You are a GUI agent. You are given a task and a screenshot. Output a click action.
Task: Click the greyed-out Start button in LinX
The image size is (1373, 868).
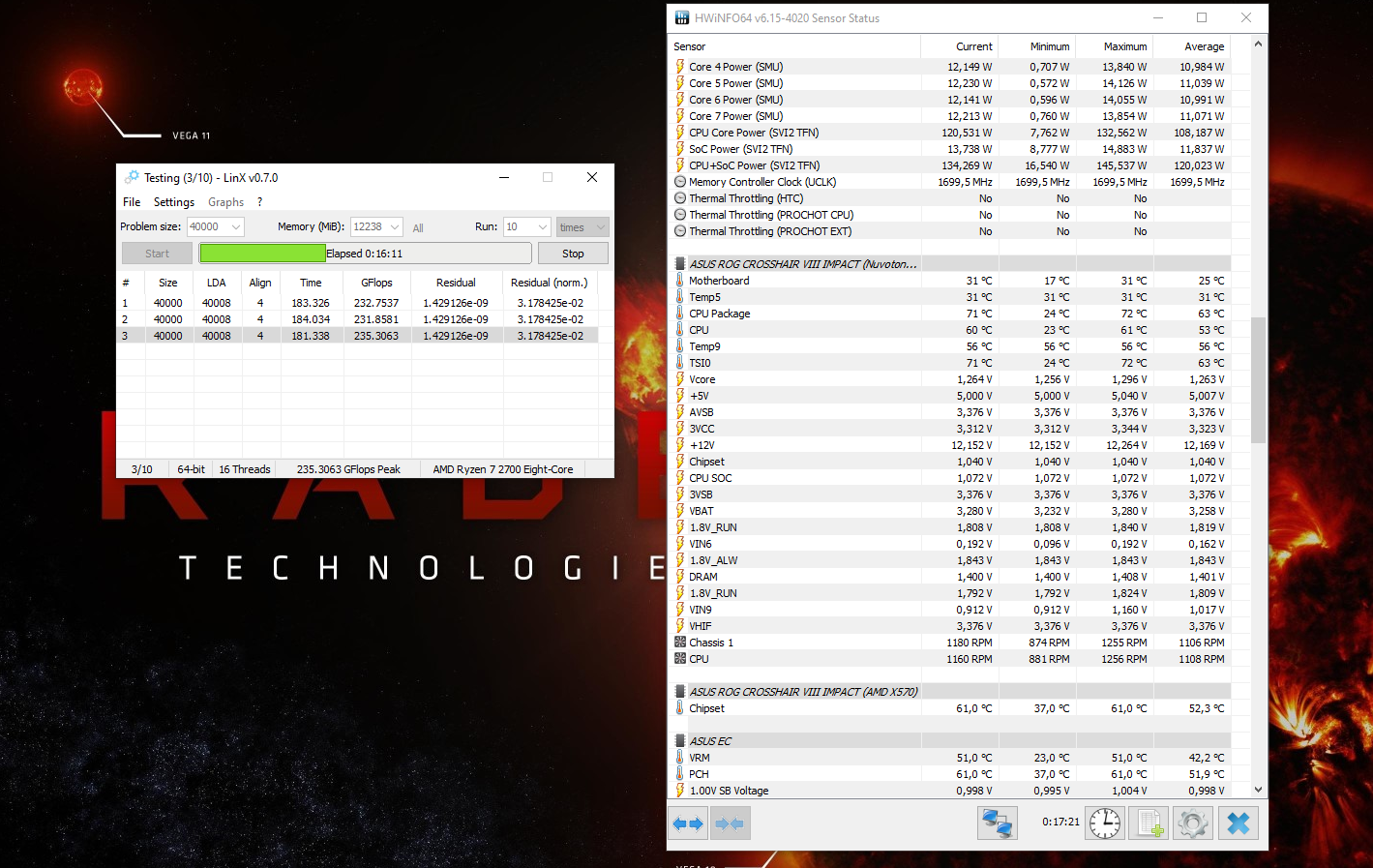(157, 254)
